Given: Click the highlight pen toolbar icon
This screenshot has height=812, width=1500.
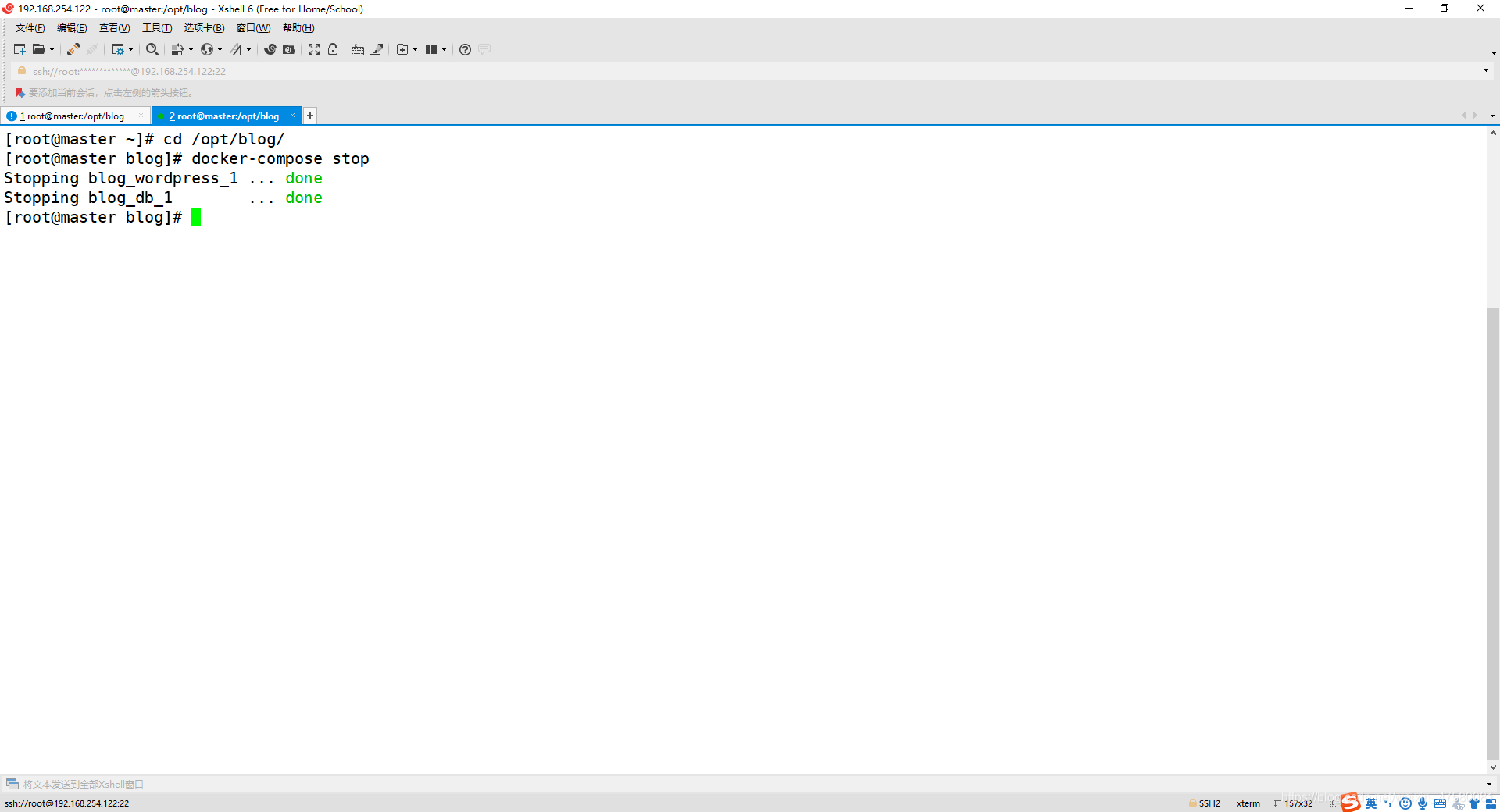Looking at the screenshot, I should click(377, 49).
